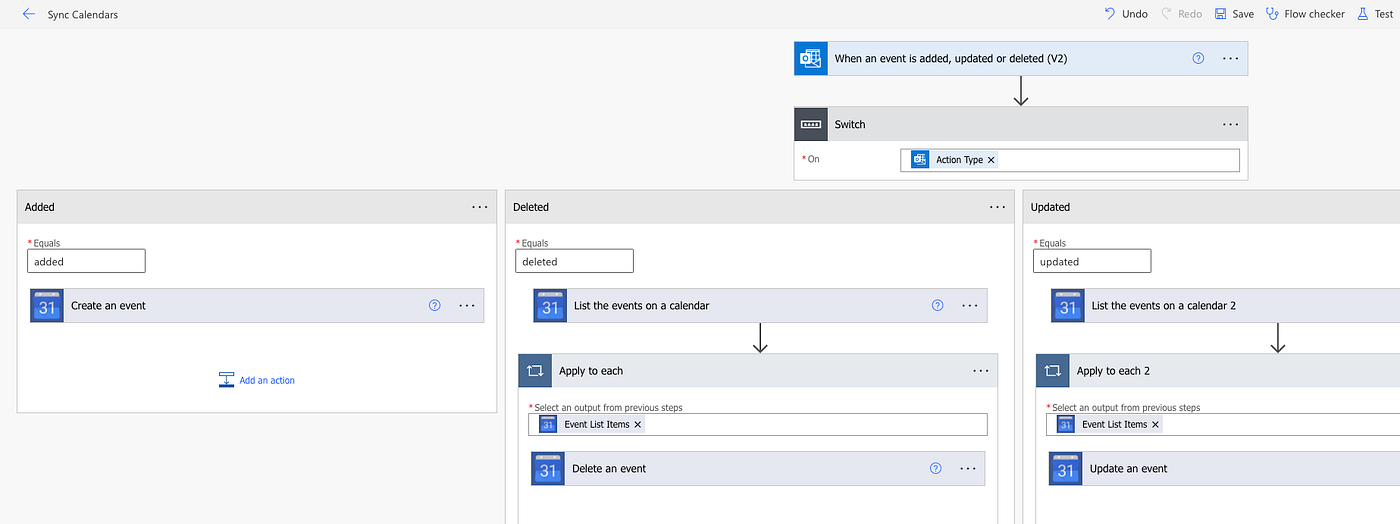This screenshot has width=1400, height=524.
Task: Open the ellipsis menu of Apply to each
Action: click(x=981, y=371)
